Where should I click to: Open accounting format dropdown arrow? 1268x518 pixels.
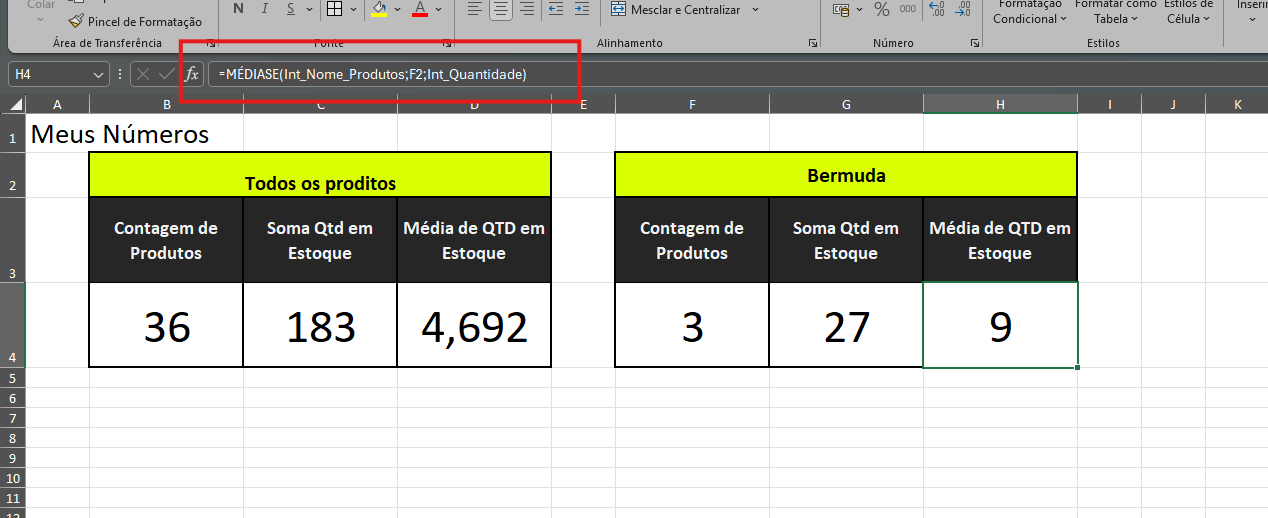coord(860,9)
